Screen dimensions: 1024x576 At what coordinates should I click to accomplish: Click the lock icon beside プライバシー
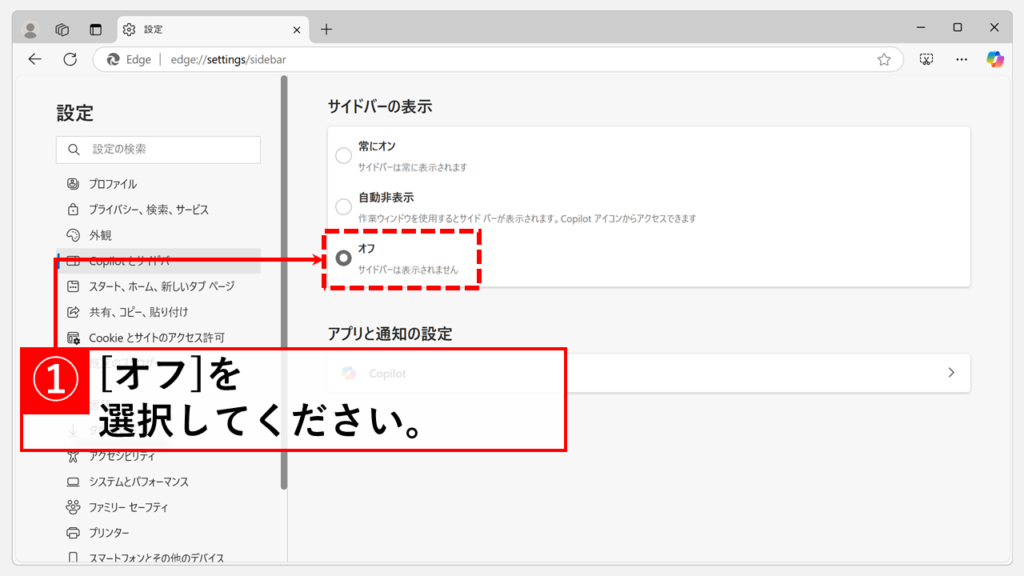(x=73, y=210)
